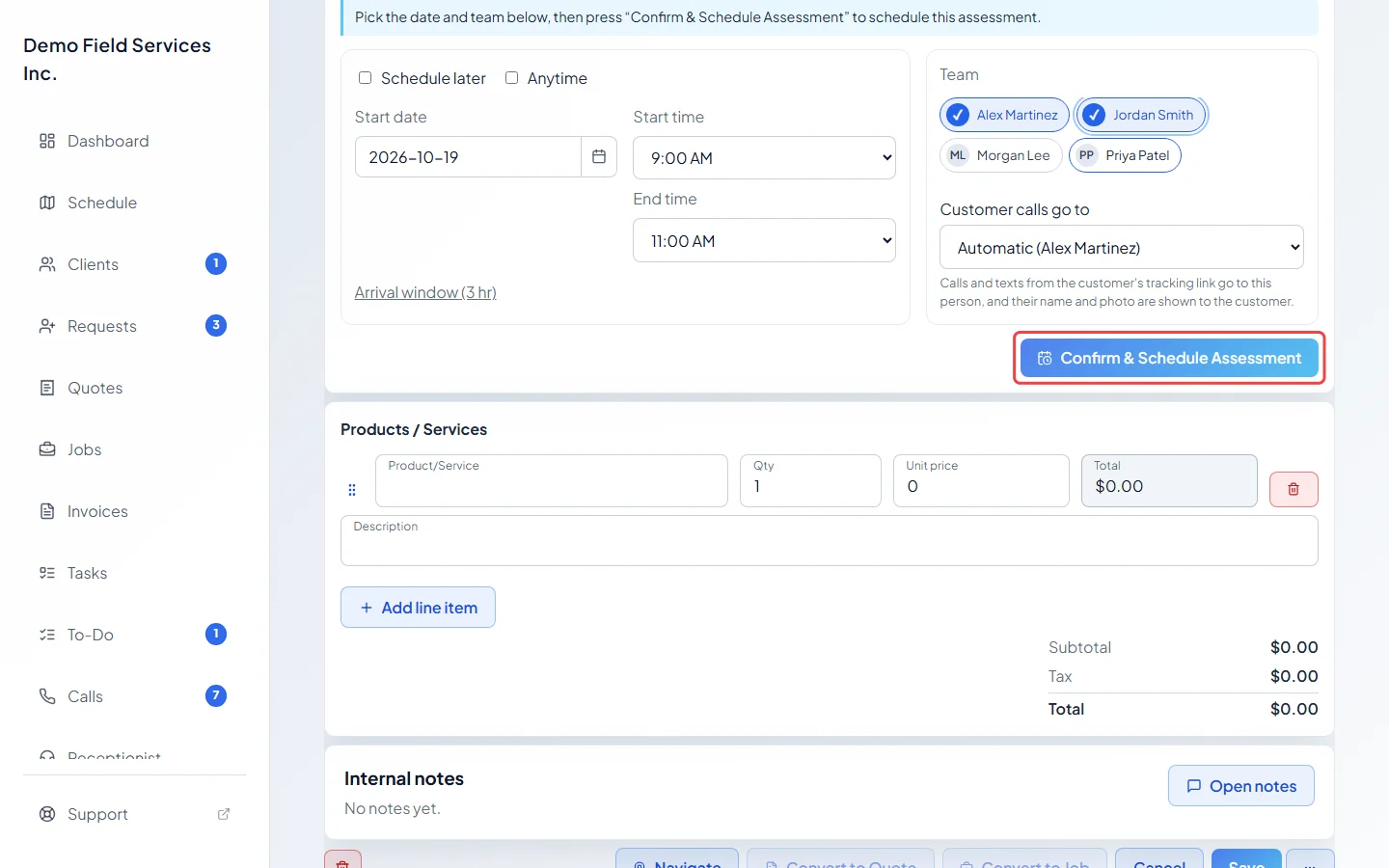Click the Save button
The height and width of the screenshot is (868, 1389).
1246,859
